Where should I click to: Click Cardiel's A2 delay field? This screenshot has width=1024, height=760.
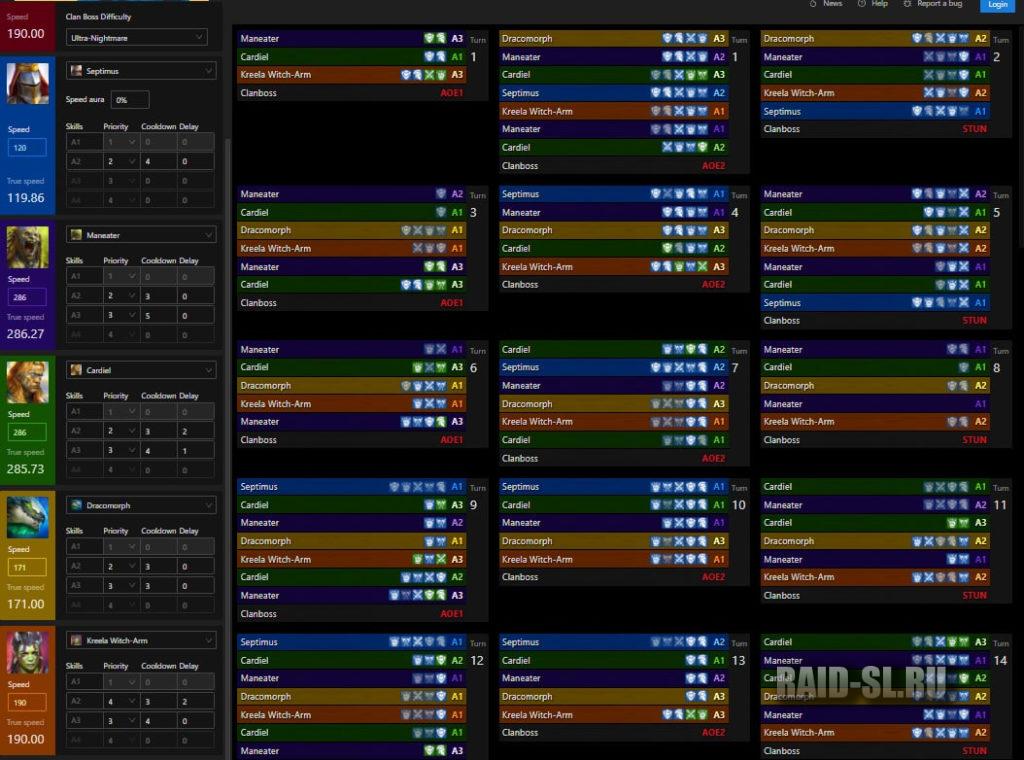(196, 432)
